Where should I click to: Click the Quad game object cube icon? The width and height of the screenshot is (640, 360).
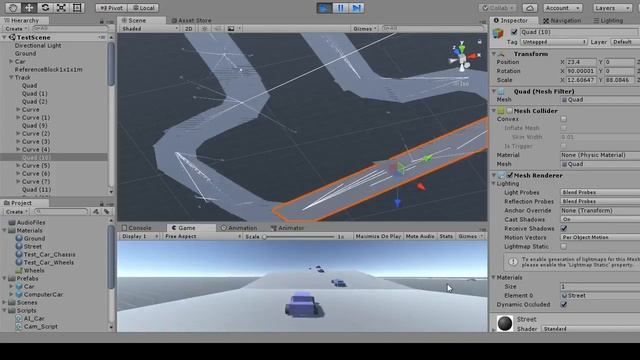[498, 33]
